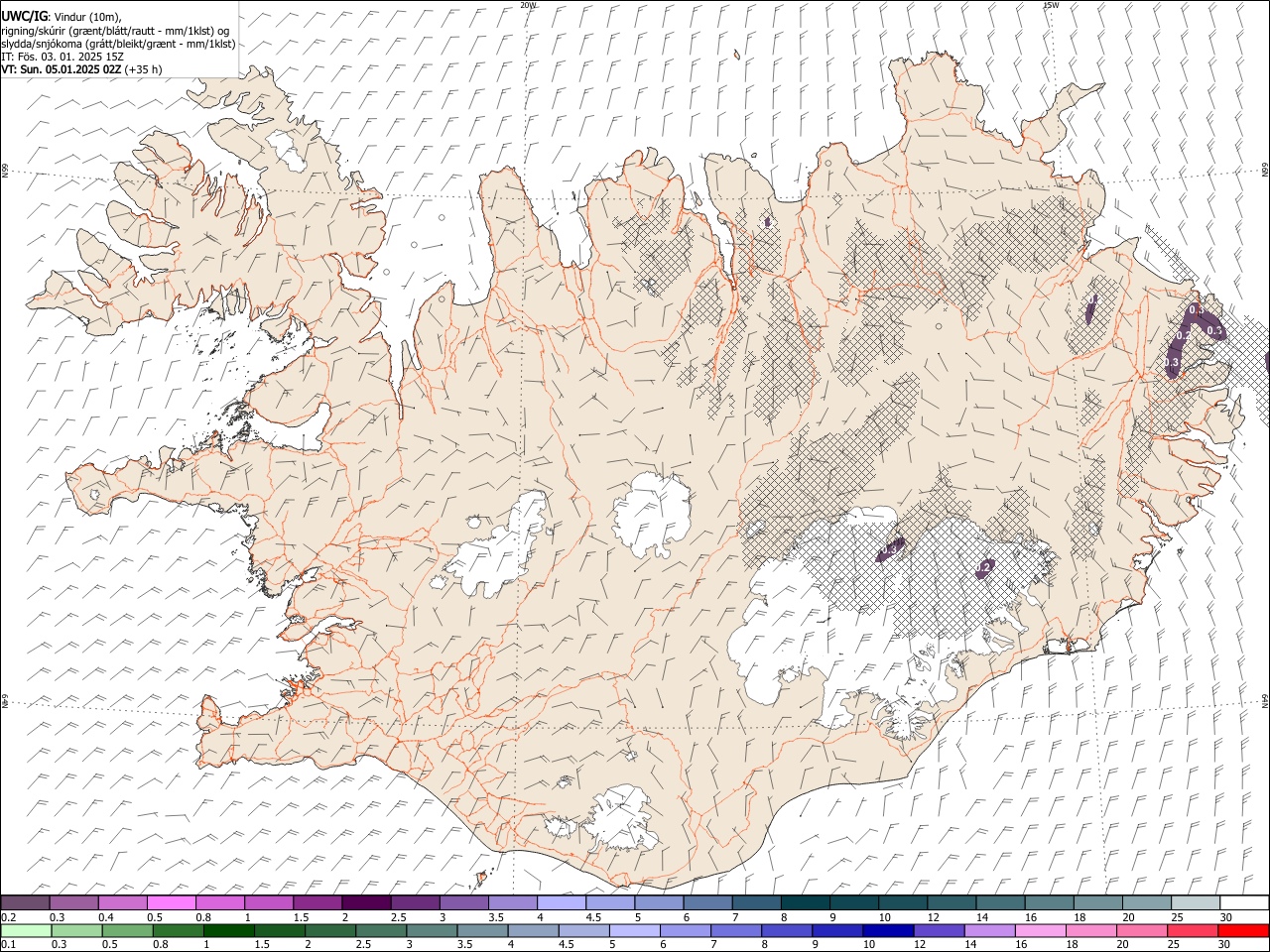The width and height of the screenshot is (1270, 952).
Task: Click the 'UWC/IG' title text
Action: point(24,16)
